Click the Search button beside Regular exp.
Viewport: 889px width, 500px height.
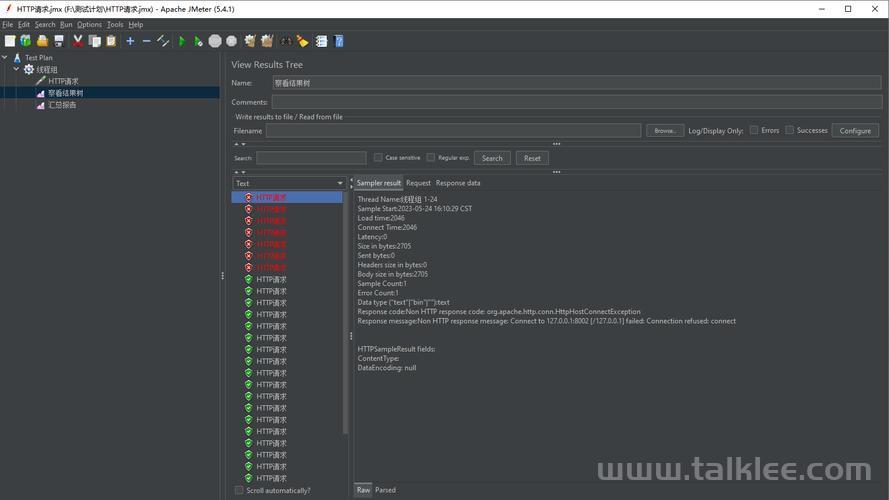click(492, 158)
